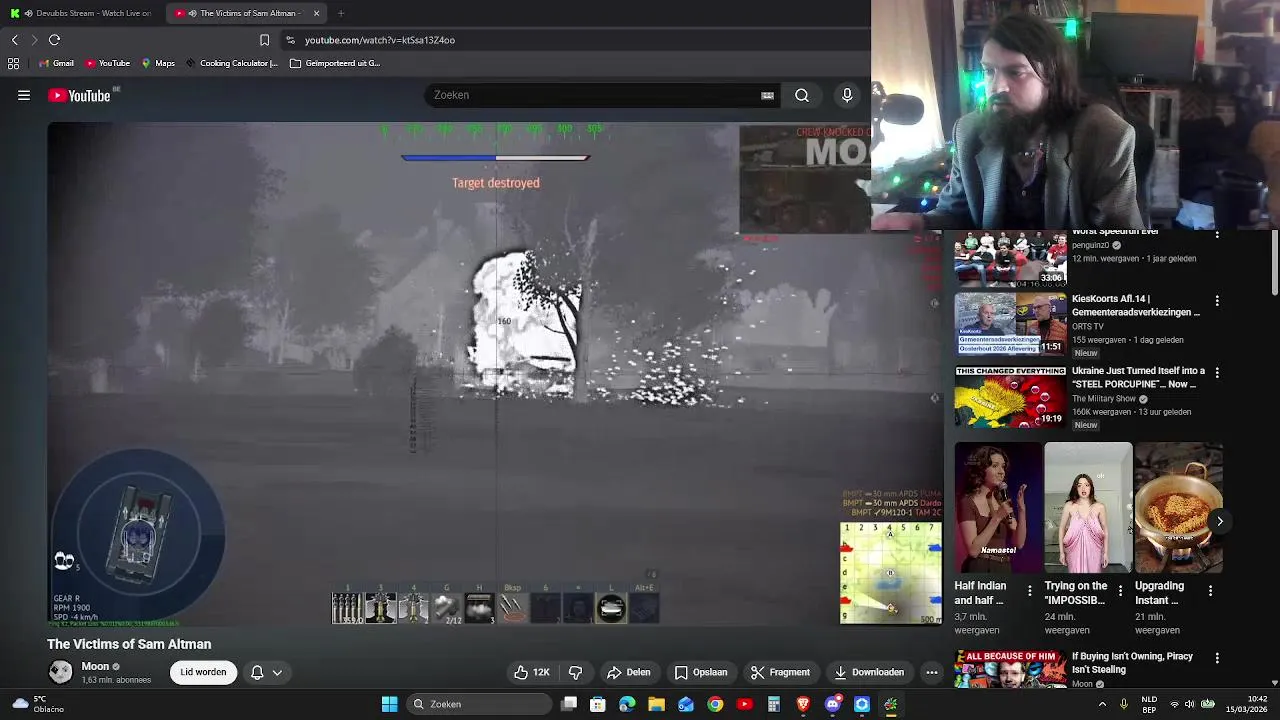The image size is (1280, 720).
Task: Like the video with the thumbs-up 12K button
Action: click(532, 672)
